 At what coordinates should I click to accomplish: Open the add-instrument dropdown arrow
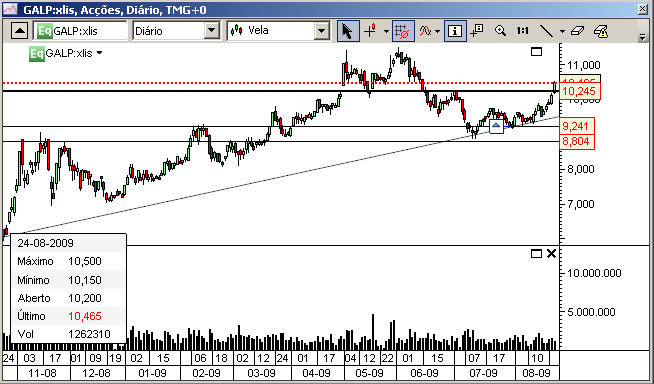(x=386, y=31)
